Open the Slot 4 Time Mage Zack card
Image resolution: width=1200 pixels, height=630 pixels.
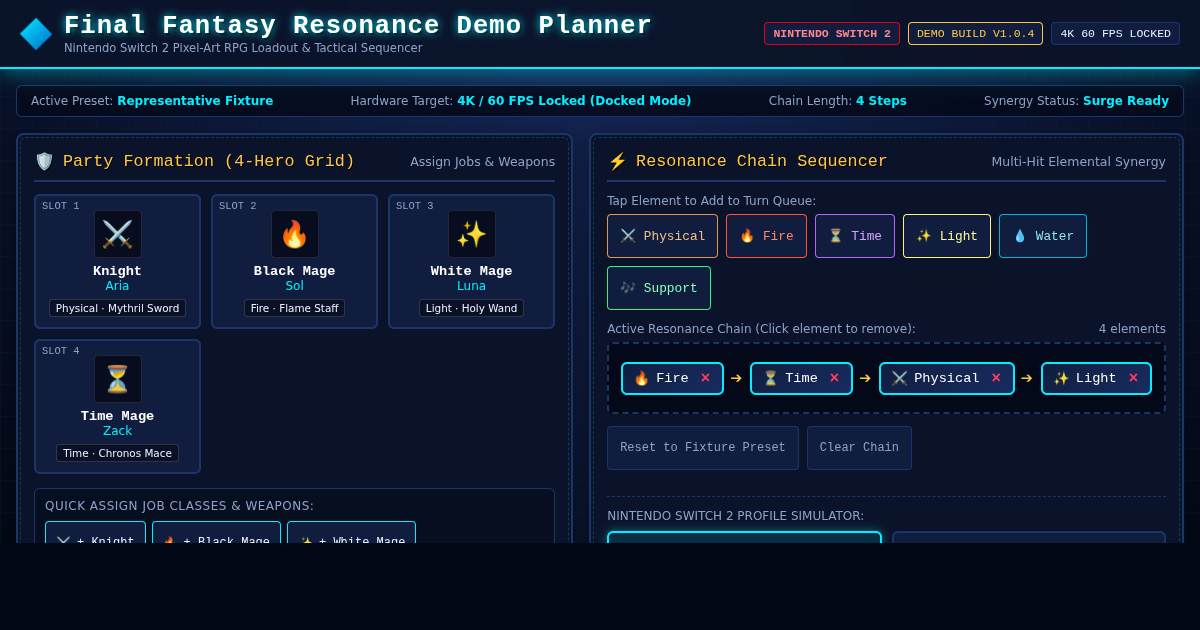118,406
